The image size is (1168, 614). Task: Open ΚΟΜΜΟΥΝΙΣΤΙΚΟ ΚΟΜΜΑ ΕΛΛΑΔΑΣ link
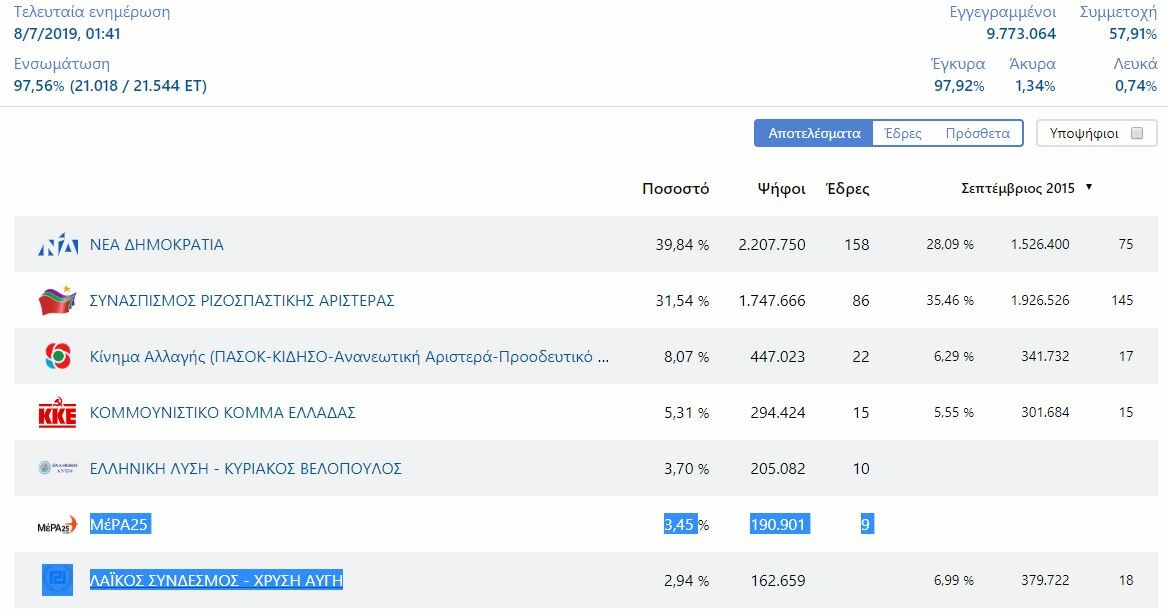[223, 412]
